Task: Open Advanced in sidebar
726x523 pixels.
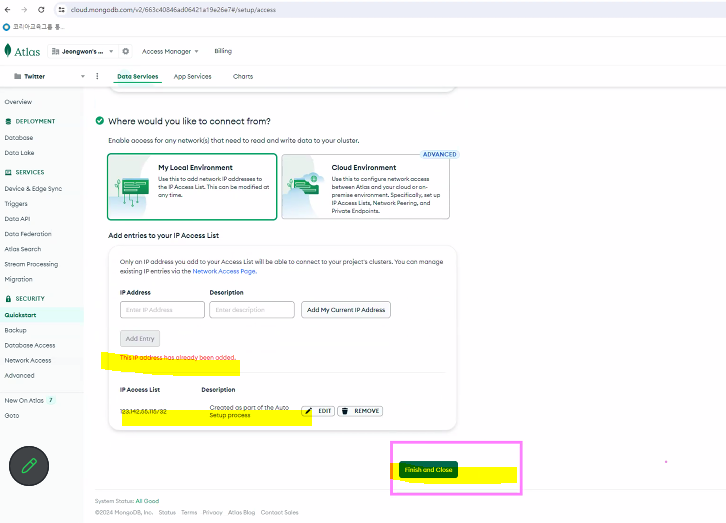Action: coord(19,375)
